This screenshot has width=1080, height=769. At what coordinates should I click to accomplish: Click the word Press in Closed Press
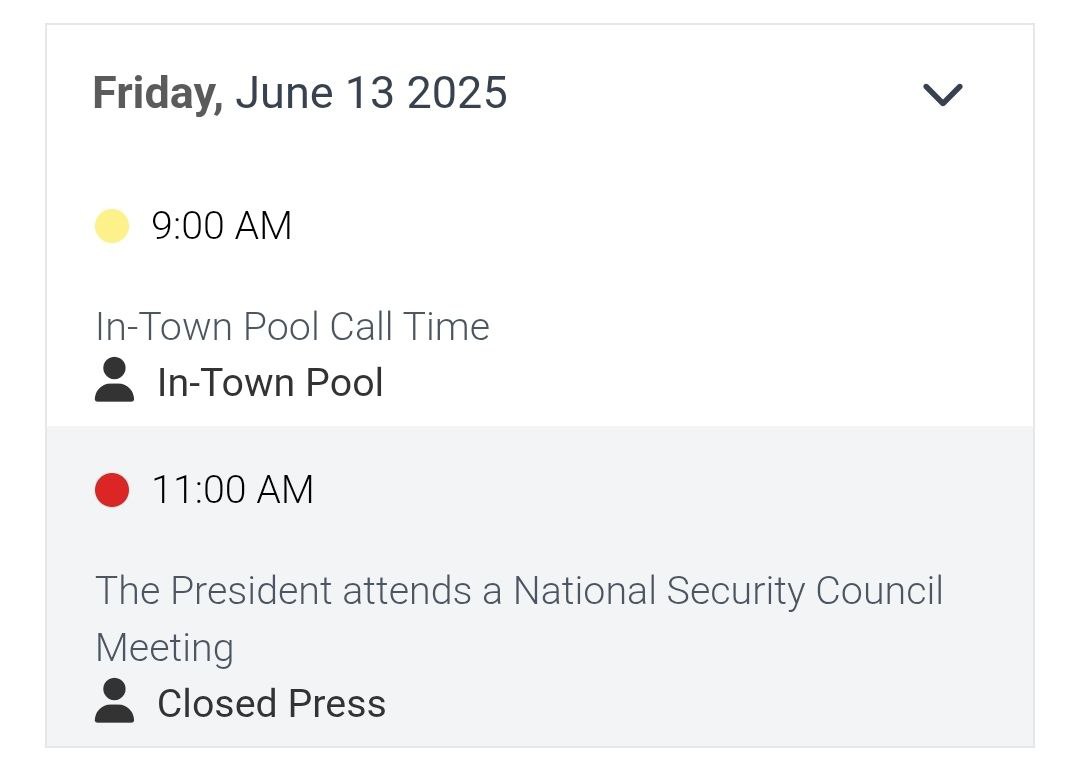tap(336, 703)
